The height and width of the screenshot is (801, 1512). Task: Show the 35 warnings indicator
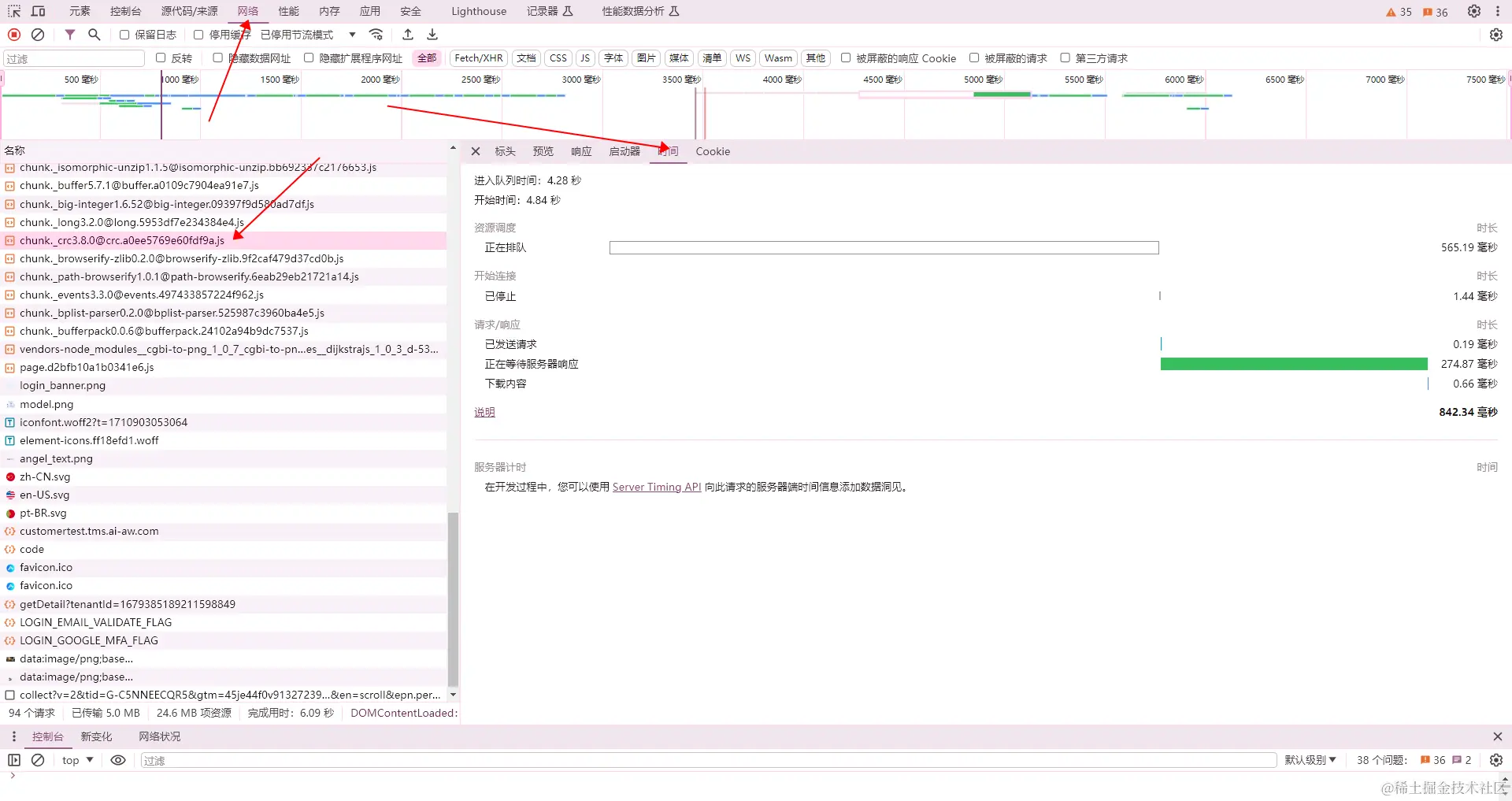pyautogui.click(x=1399, y=12)
